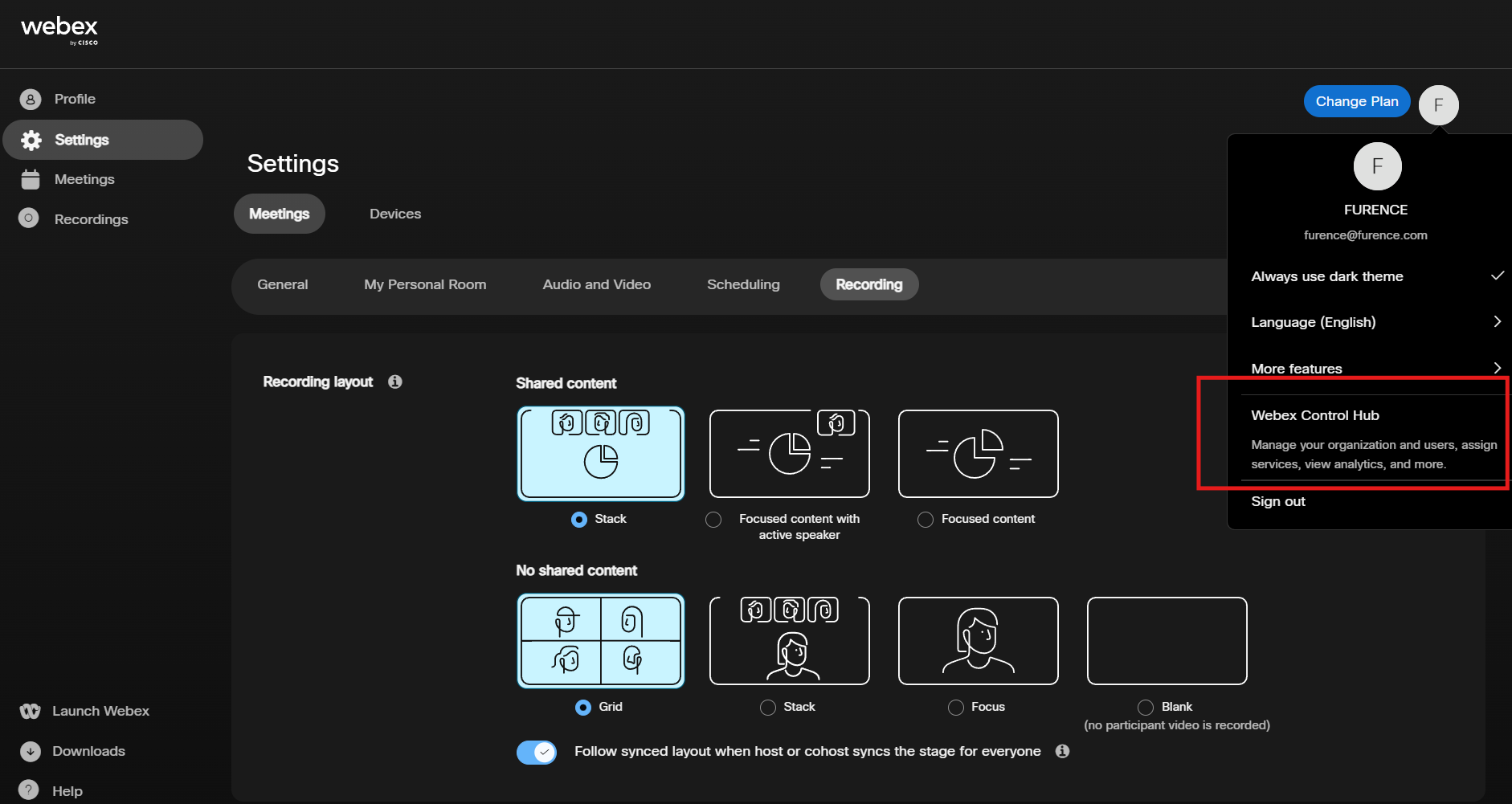The width and height of the screenshot is (1512, 804).
Task: Click the F user avatar at top
Action: point(1438,105)
